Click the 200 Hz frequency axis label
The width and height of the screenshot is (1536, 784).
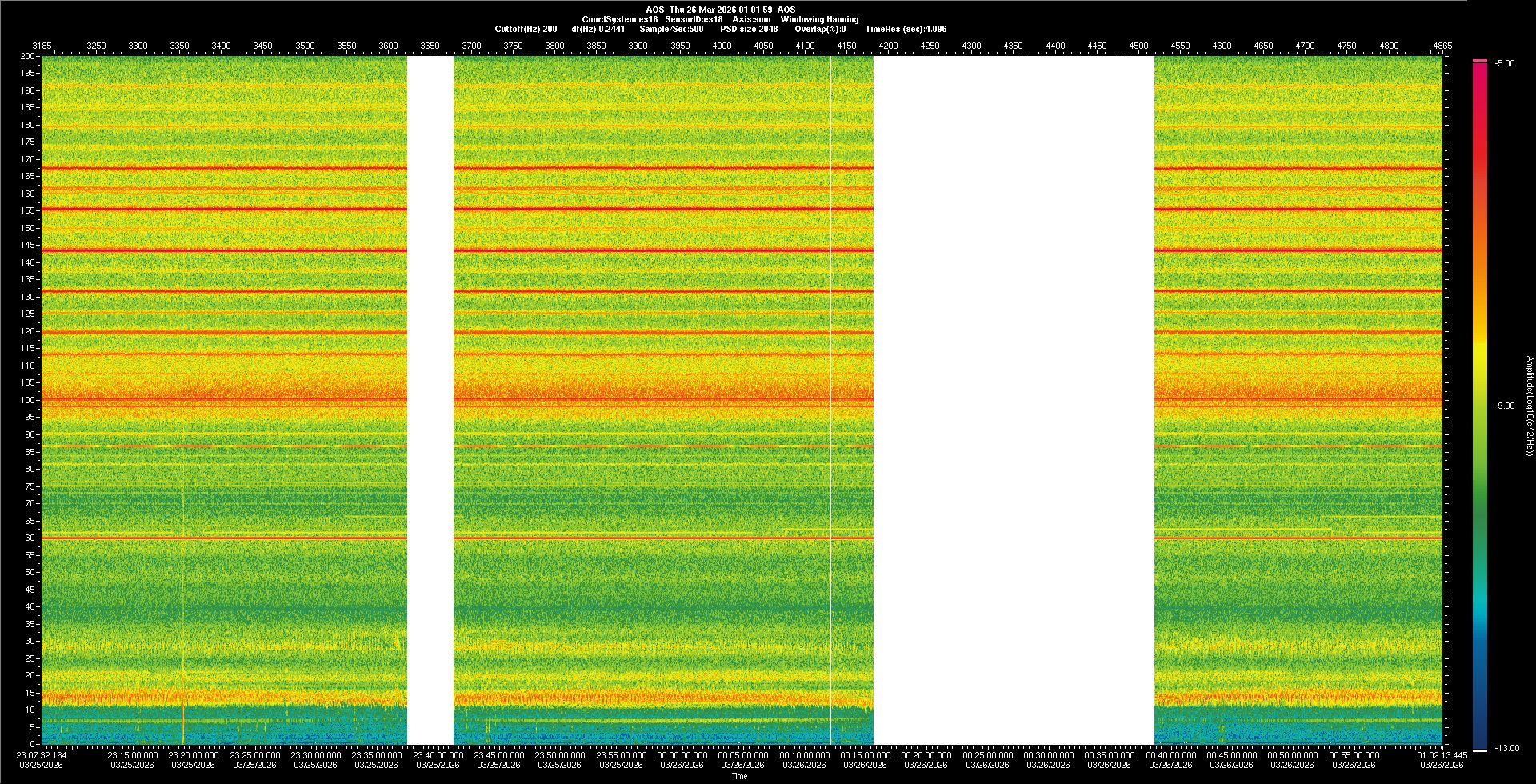tap(28, 57)
